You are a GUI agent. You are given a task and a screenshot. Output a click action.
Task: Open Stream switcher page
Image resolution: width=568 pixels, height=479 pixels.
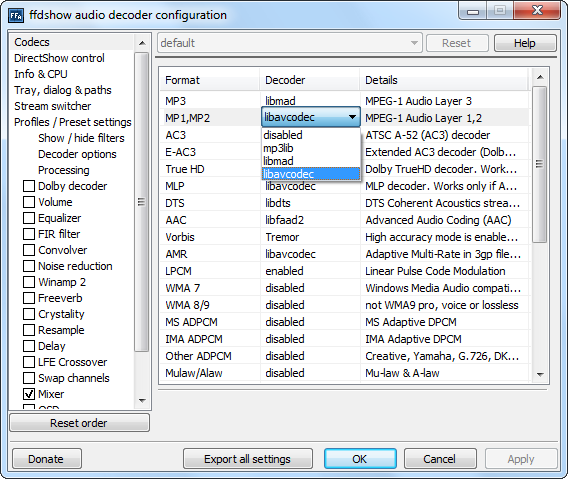pyautogui.click(x=53, y=106)
